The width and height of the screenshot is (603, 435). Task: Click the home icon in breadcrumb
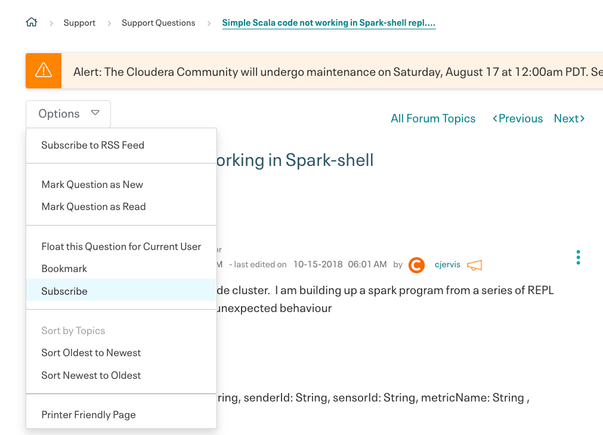pyautogui.click(x=32, y=22)
